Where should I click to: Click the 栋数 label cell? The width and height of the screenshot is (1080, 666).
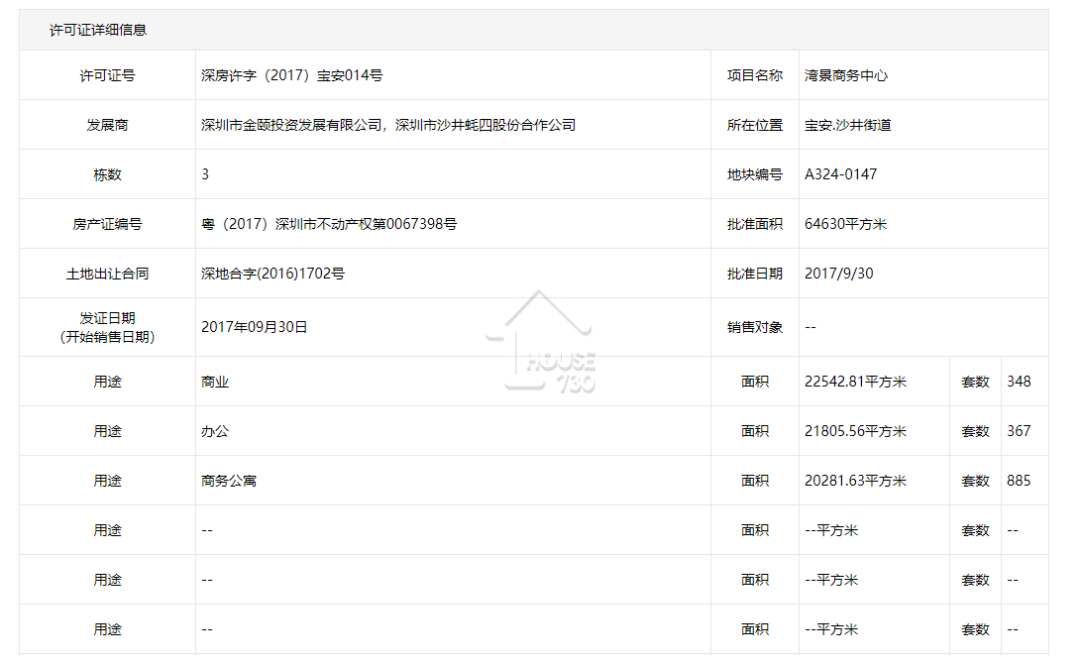pyautogui.click(x=107, y=175)
